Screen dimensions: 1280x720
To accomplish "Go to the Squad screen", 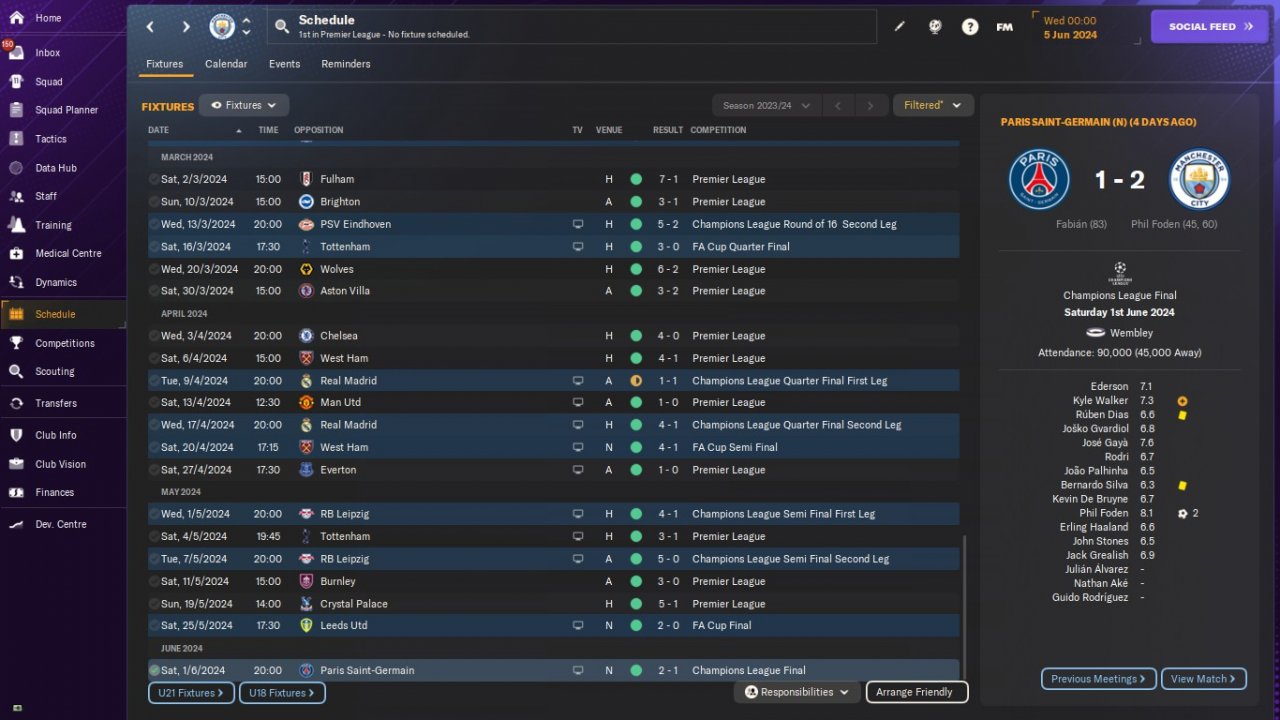I will pyautogui.click(x=48, y=82).
